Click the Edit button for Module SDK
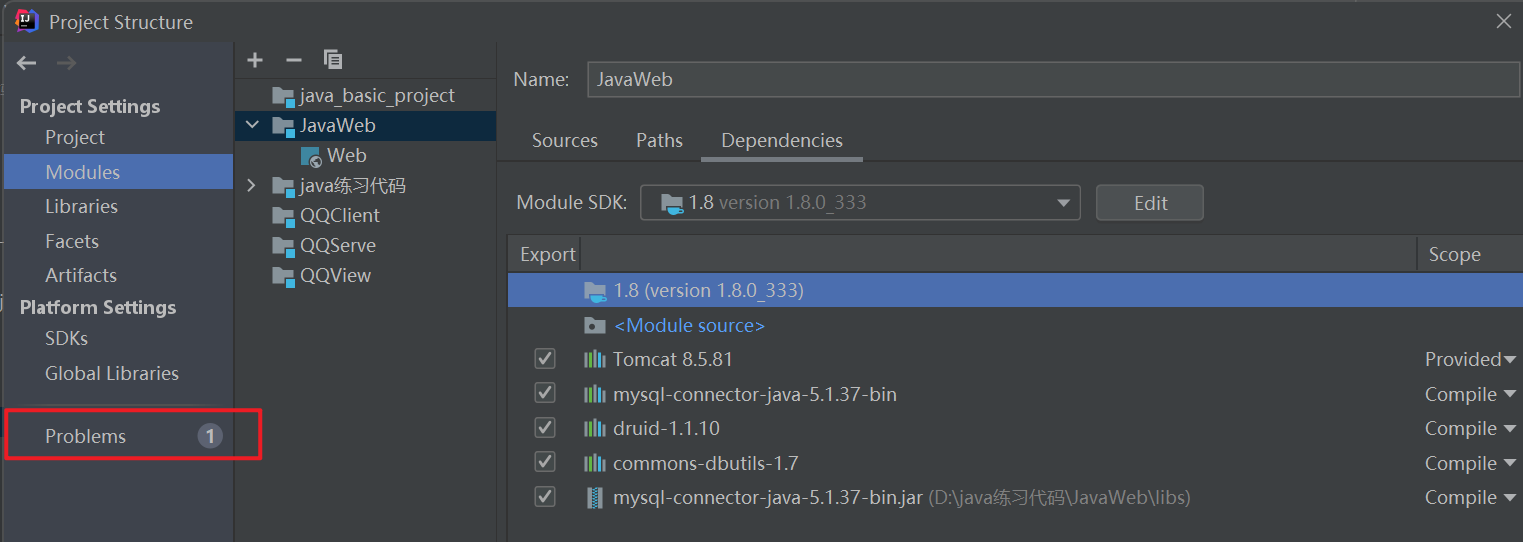 pos(1149,203)
